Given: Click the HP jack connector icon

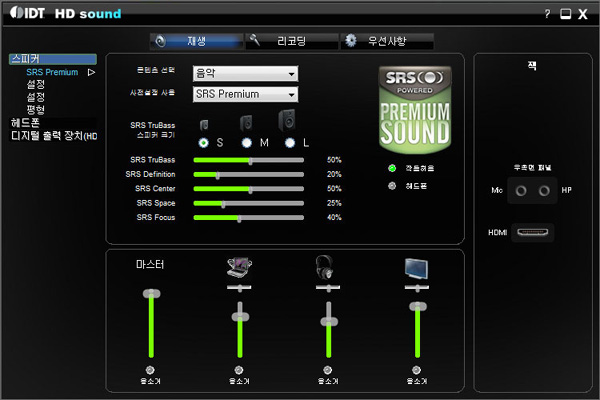Looking at the screenshot, I should click(x=544, y=191).
